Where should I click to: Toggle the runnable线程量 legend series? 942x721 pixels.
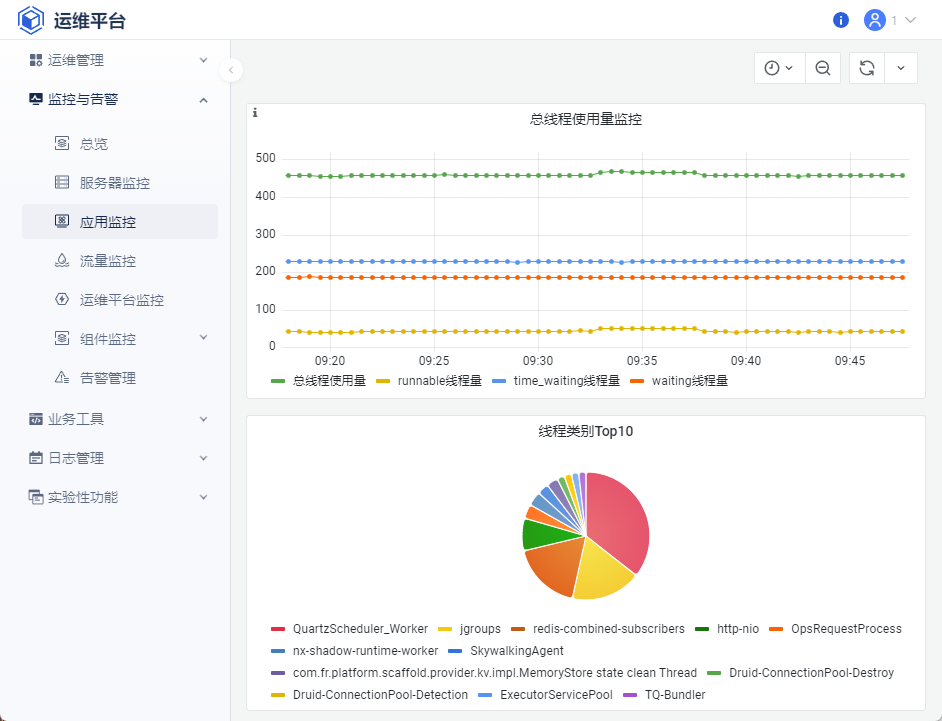(x=427, y=381)
